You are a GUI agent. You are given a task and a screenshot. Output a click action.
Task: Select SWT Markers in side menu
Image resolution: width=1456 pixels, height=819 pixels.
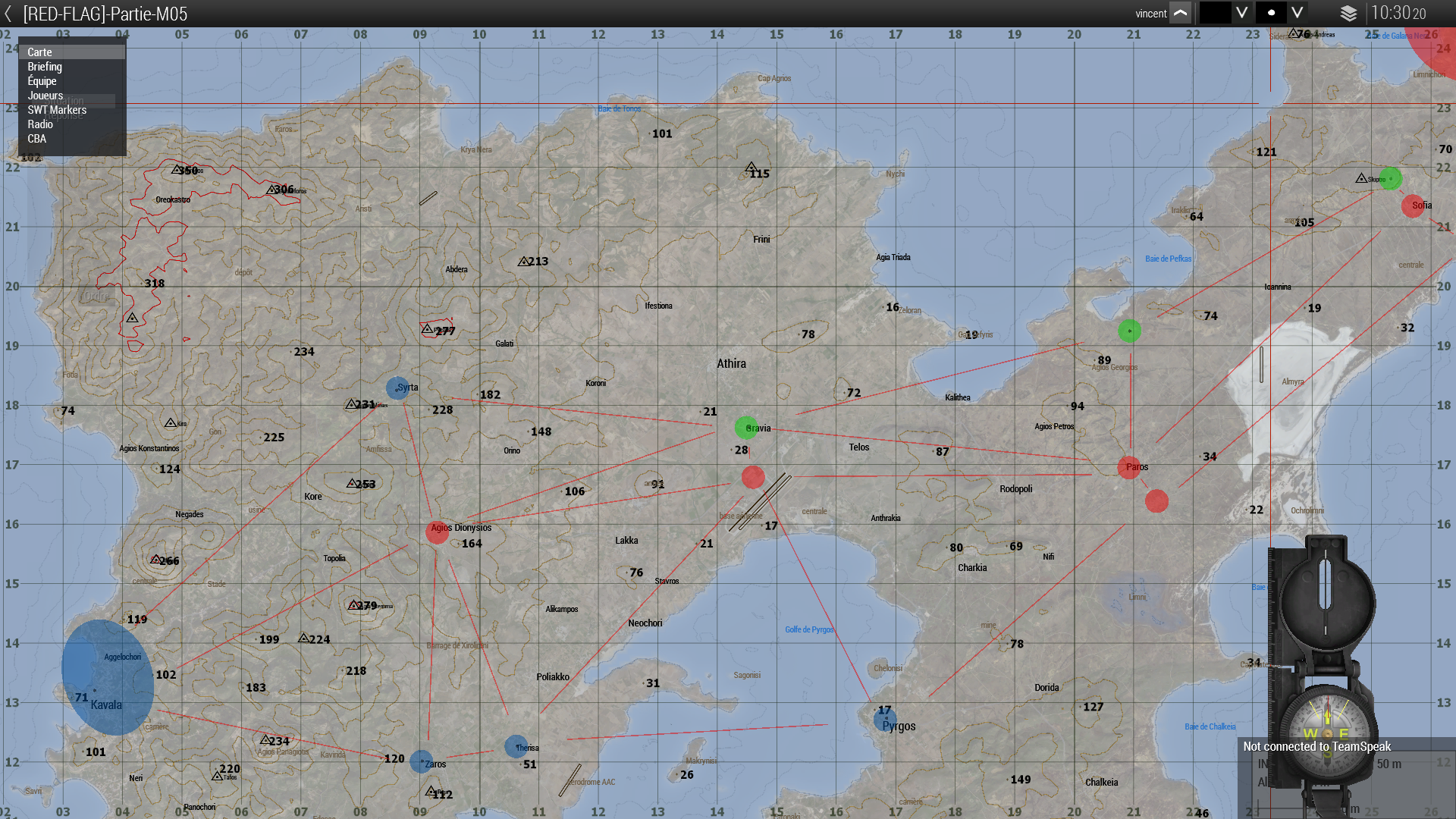[57, 110]
